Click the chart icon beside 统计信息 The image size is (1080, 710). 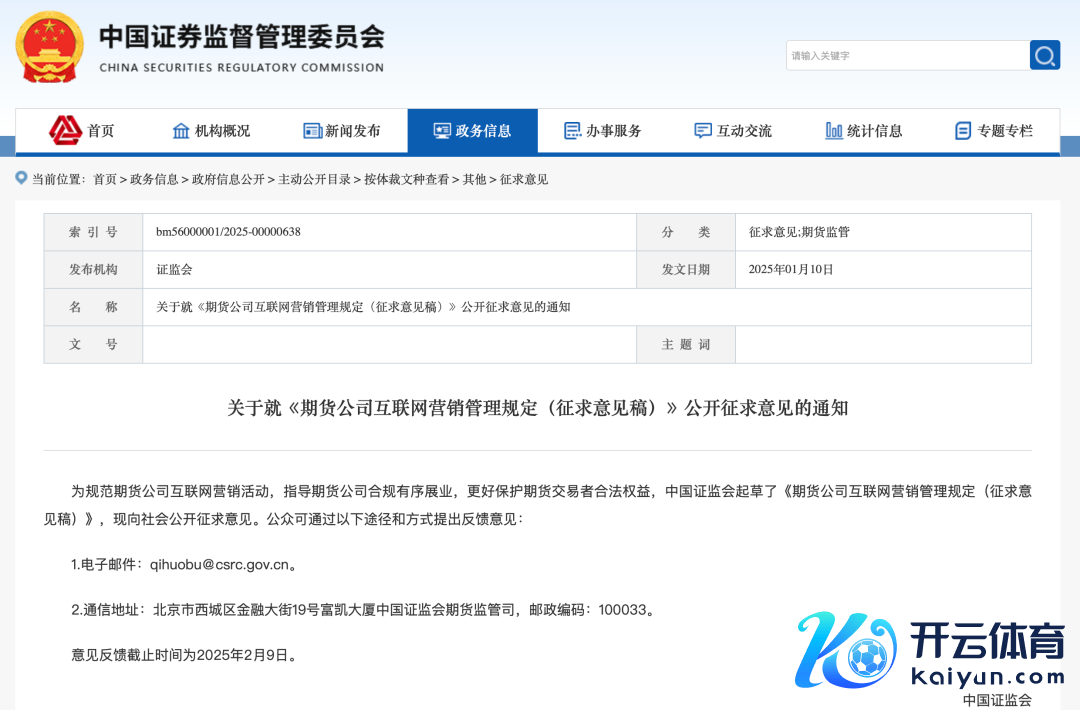833,131
